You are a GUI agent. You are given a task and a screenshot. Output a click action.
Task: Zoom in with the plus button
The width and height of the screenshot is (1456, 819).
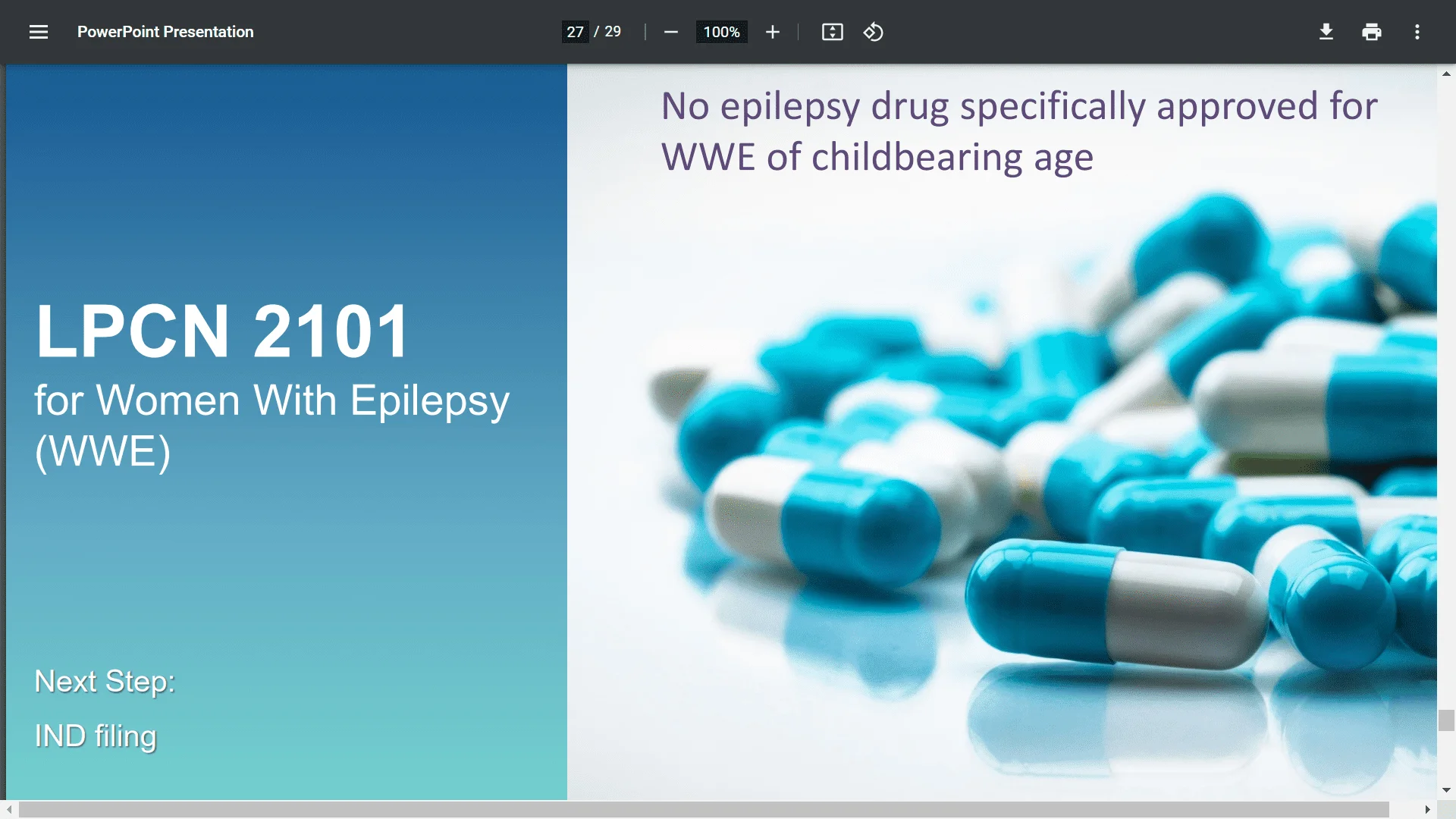(773, 32)
